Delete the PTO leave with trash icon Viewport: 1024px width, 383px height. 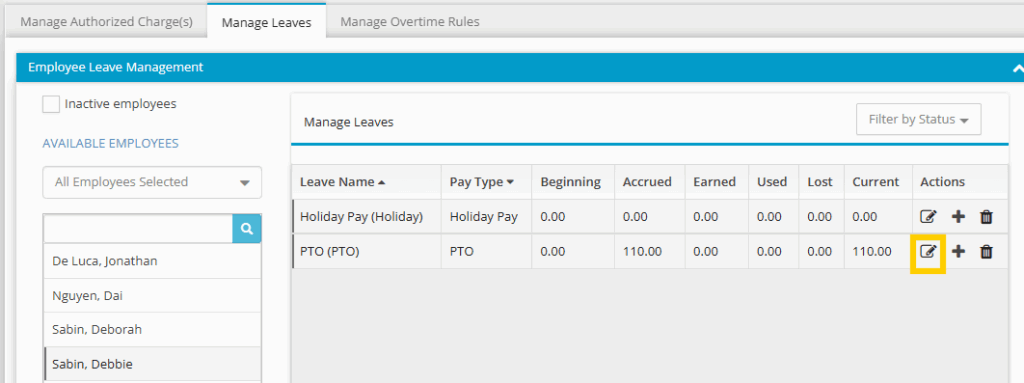pos(987,251)
